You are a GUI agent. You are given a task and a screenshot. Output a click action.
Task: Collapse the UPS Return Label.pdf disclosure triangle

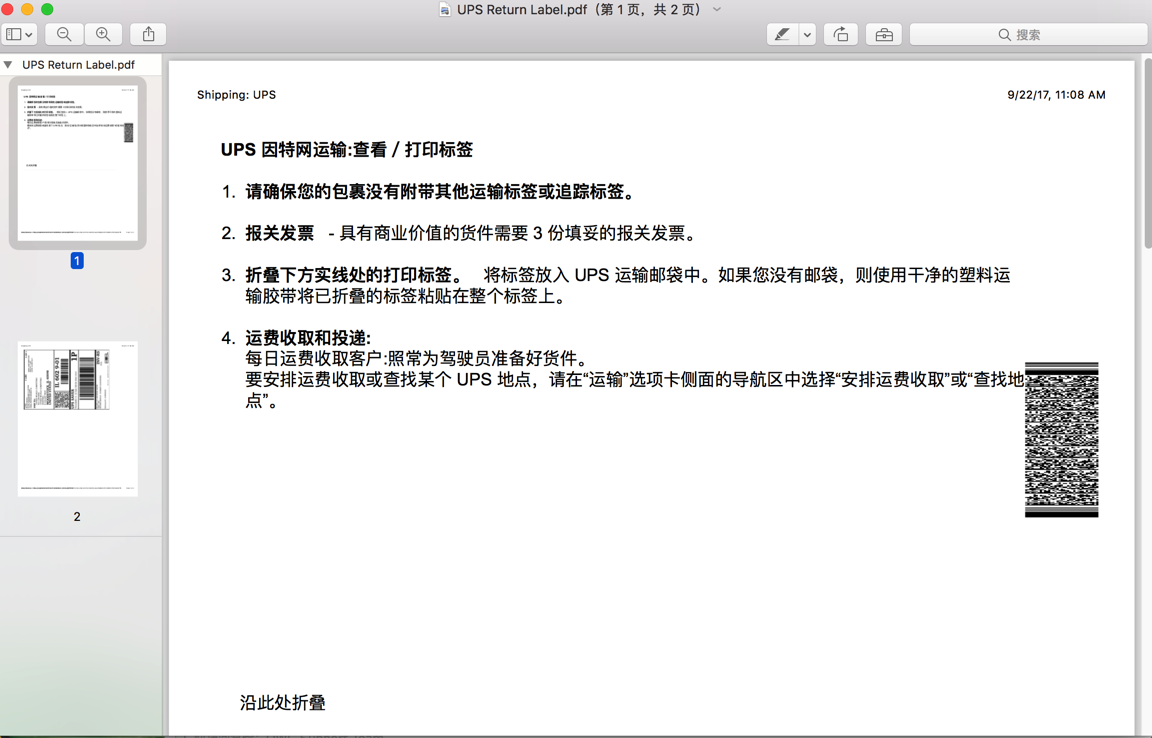click(8, 65)
